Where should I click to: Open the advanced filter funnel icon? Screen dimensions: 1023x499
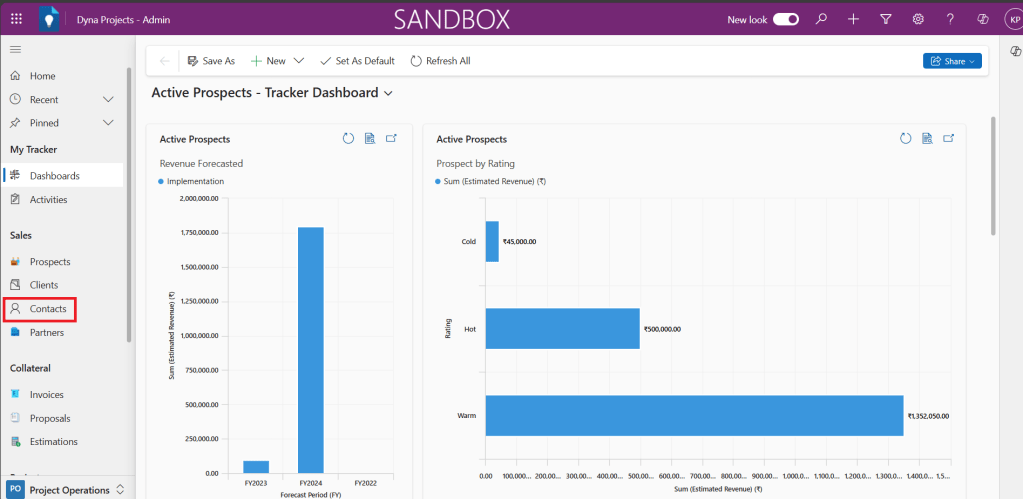pos(885,19)
